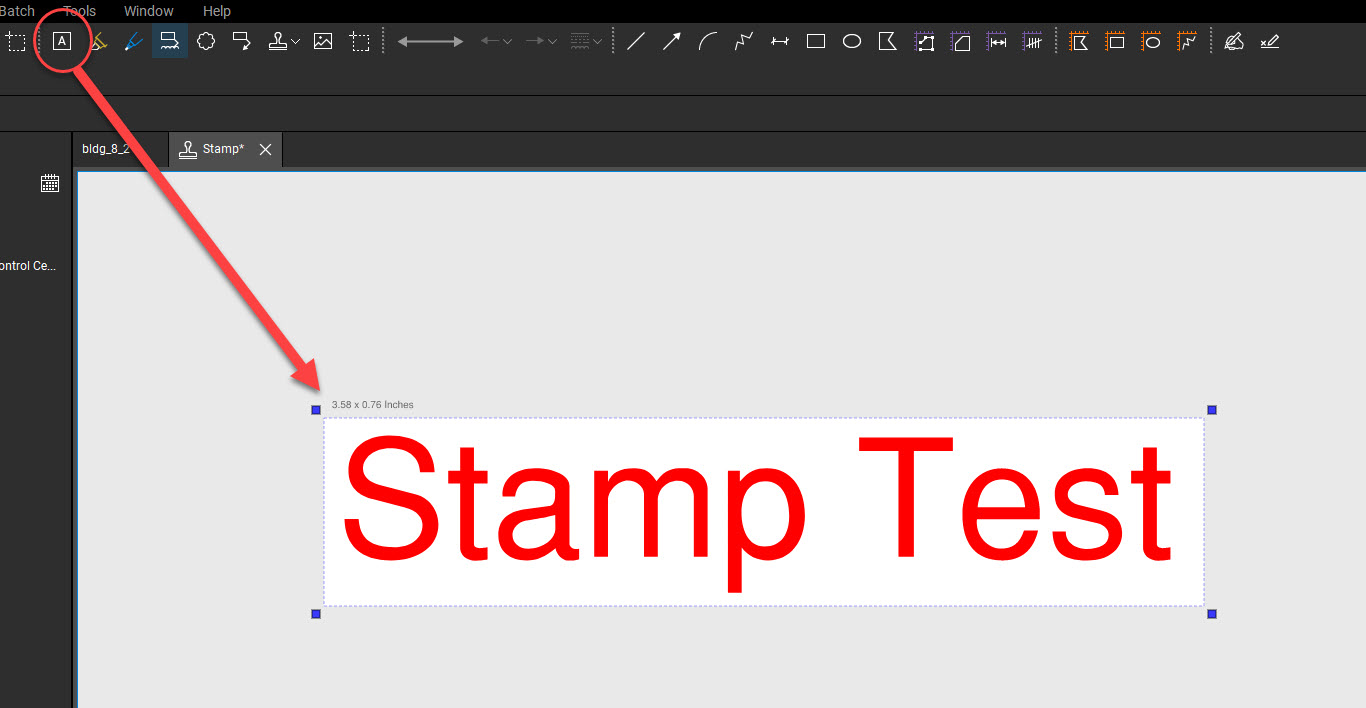Select the Arrow tool
This screenshot has height=708, width=1366.
coord(672,41)
